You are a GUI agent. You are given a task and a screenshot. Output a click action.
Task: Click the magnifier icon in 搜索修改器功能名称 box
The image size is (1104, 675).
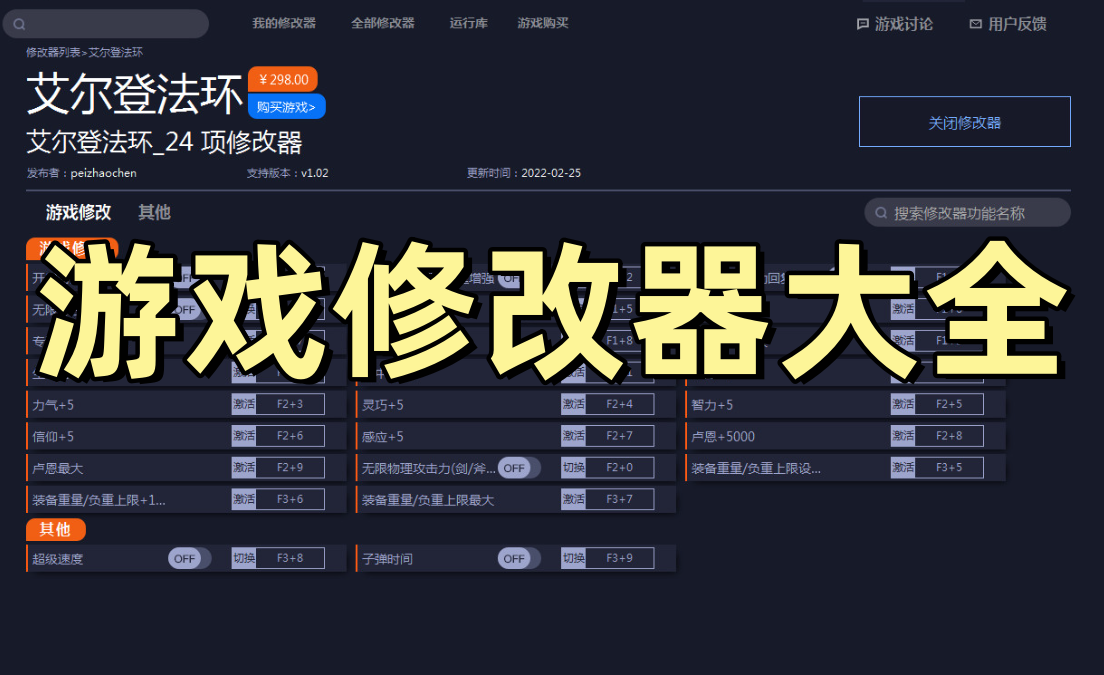pos(881,213)
